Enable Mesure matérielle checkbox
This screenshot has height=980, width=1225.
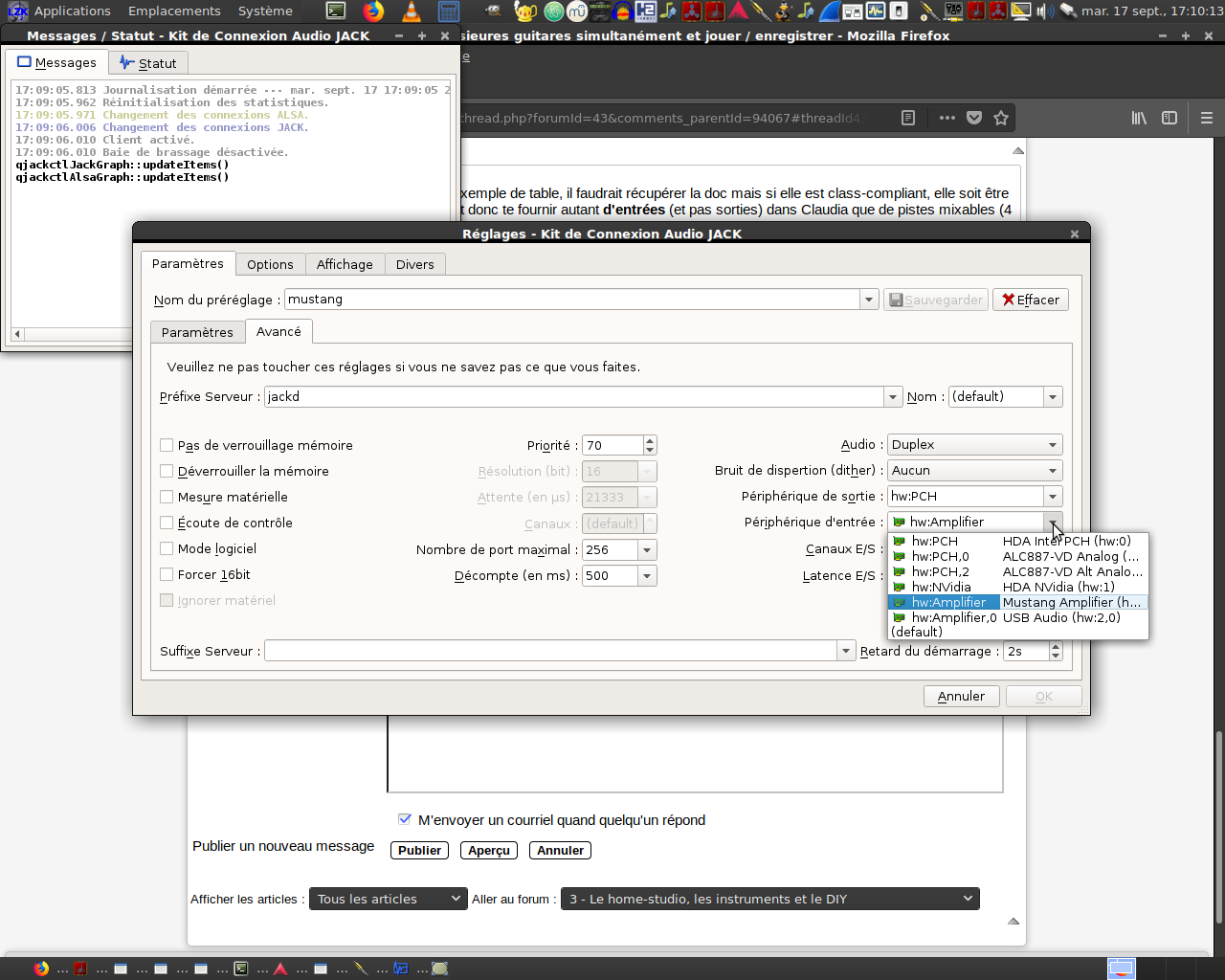167,497
